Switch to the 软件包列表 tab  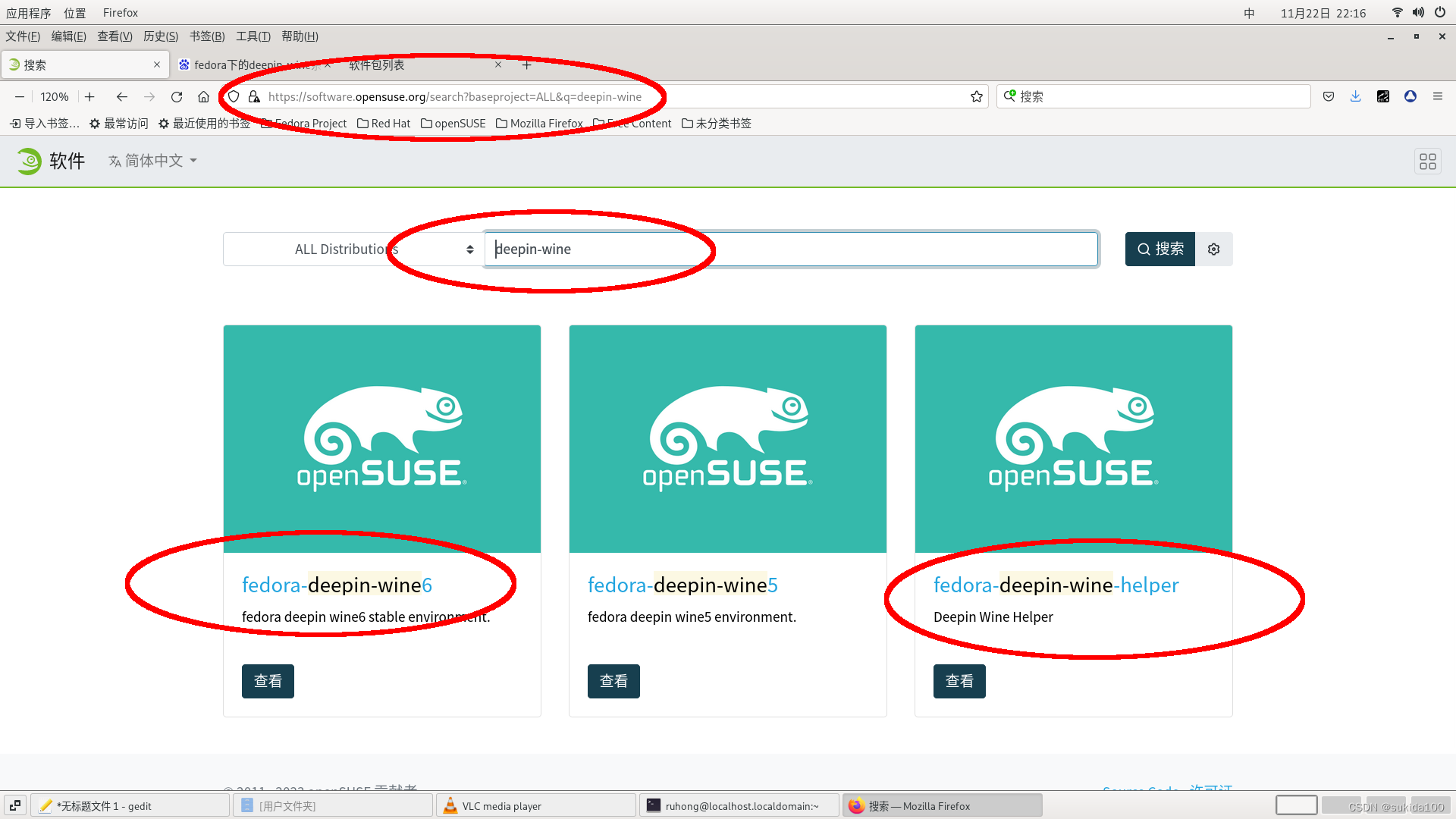[x=377, y=64]
